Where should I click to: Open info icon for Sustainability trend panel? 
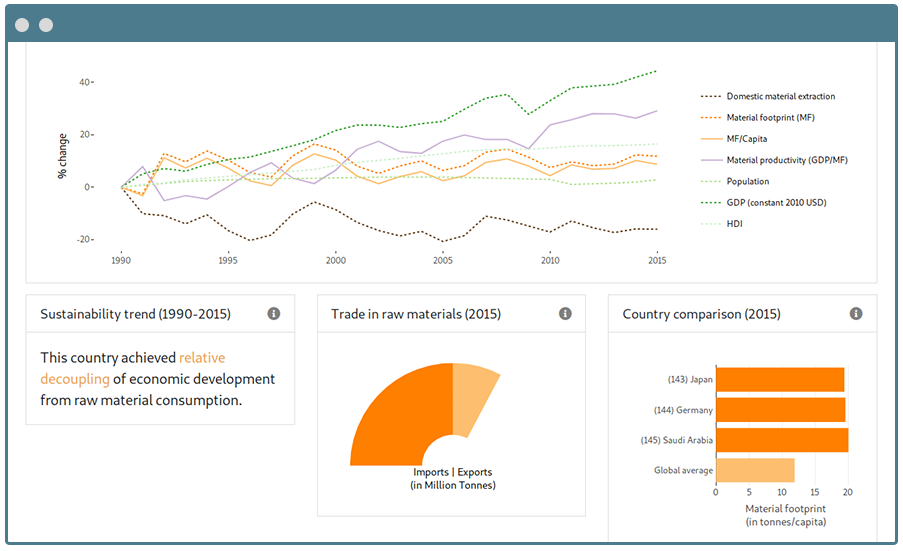(x=274, y=314)
